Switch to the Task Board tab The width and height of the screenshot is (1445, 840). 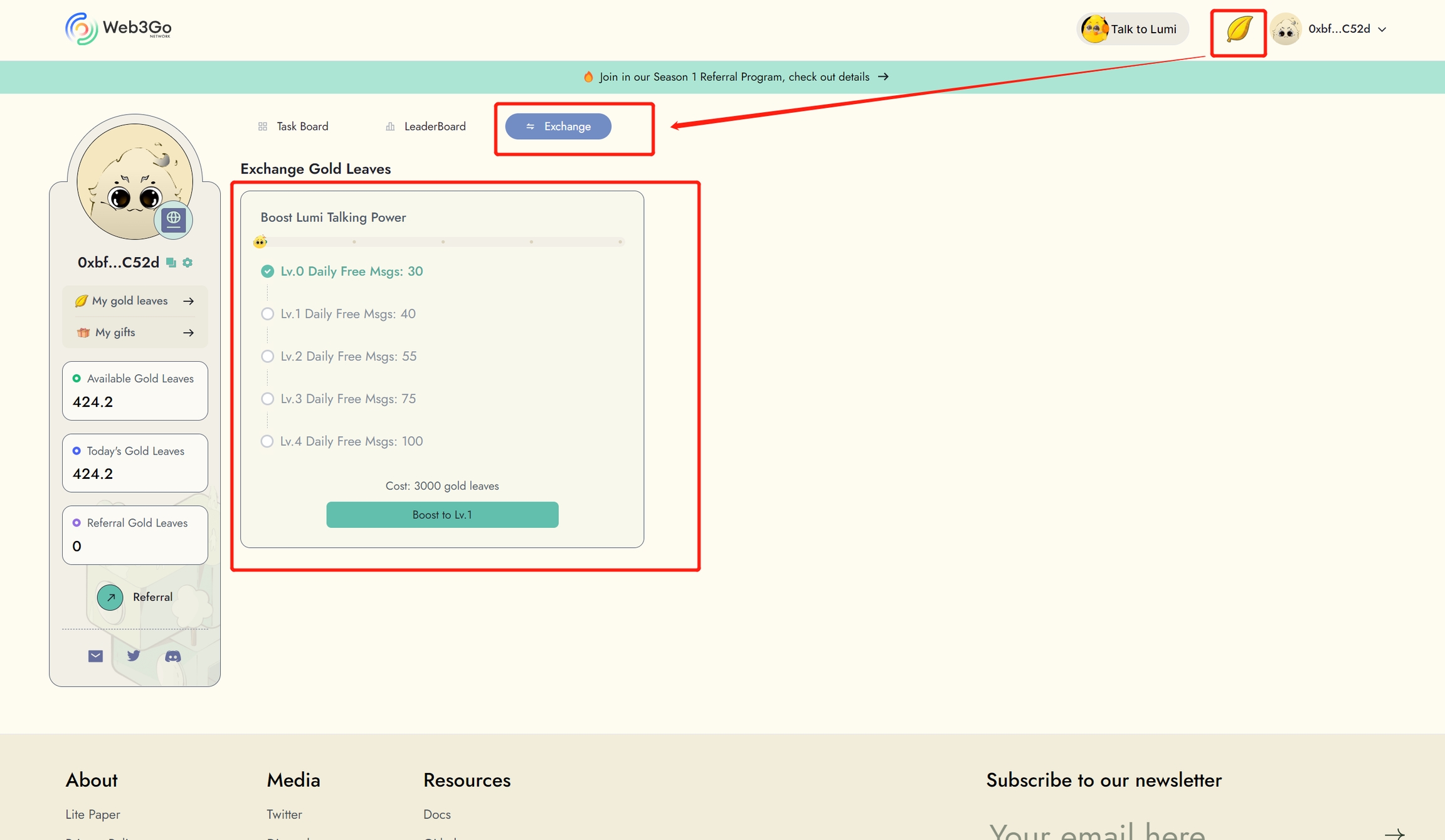[294, 127]
